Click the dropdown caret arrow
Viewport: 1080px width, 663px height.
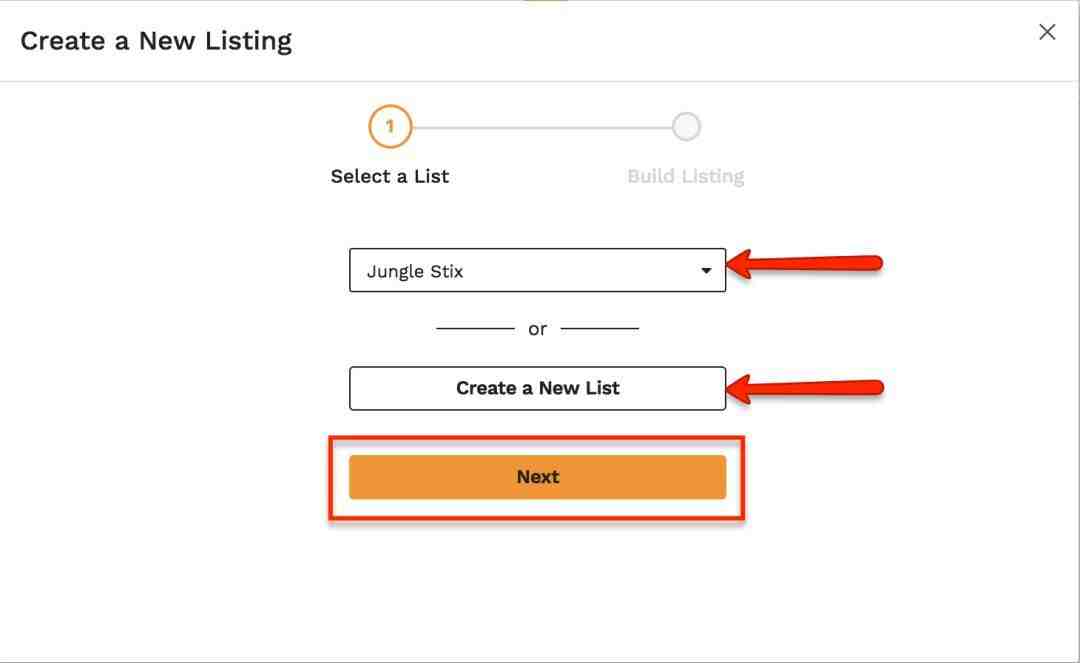pos(706,270)
